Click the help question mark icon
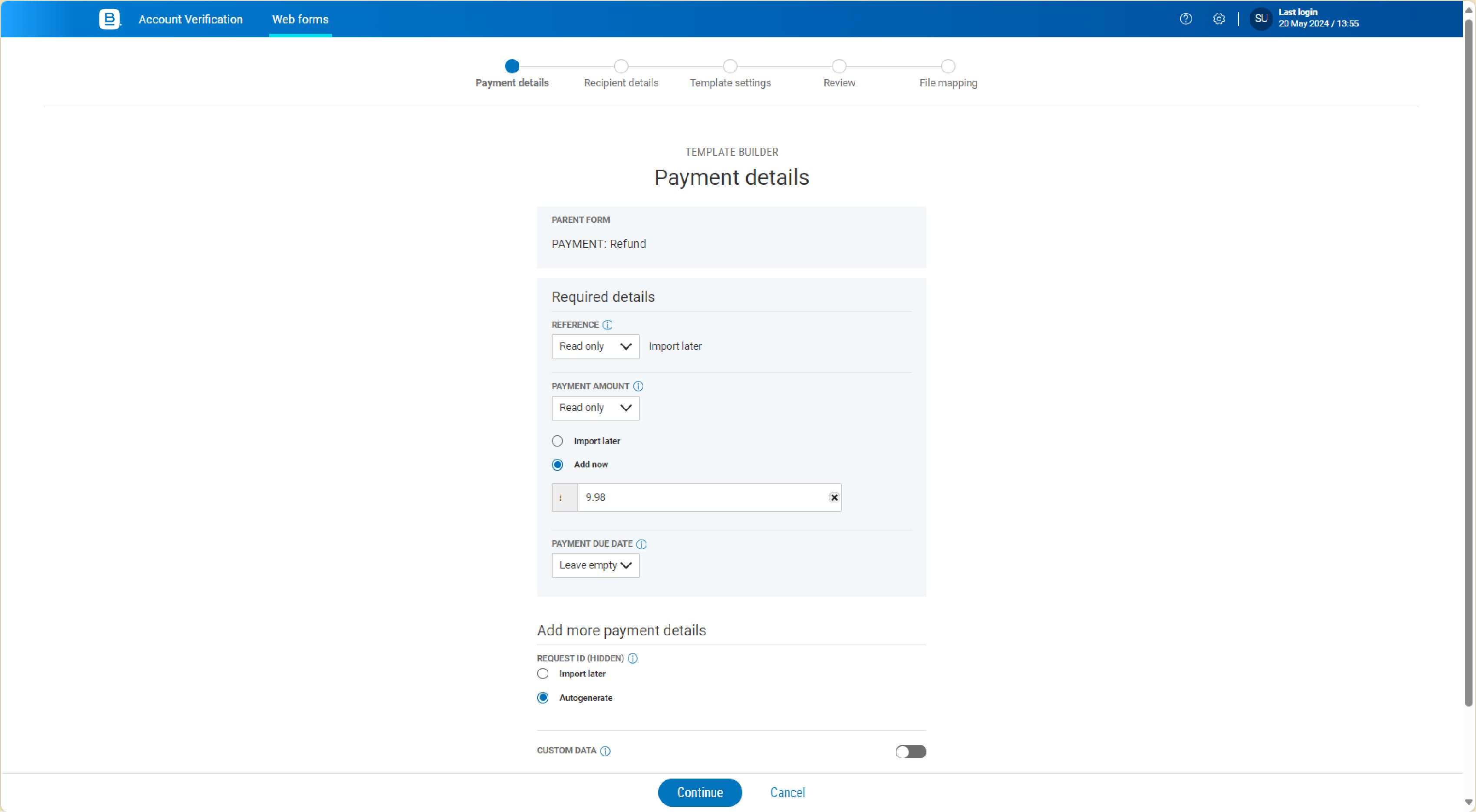The width and height of the screenshot is (1476, 812). (x=1186, y=19)
